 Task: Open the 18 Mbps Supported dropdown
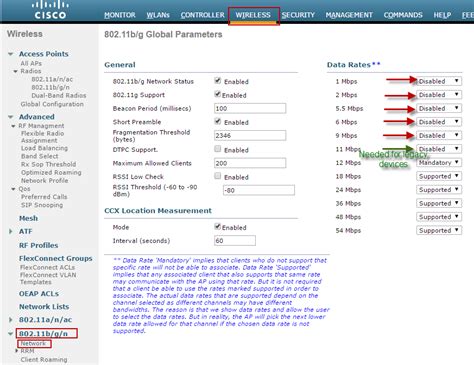pos(439,176)
